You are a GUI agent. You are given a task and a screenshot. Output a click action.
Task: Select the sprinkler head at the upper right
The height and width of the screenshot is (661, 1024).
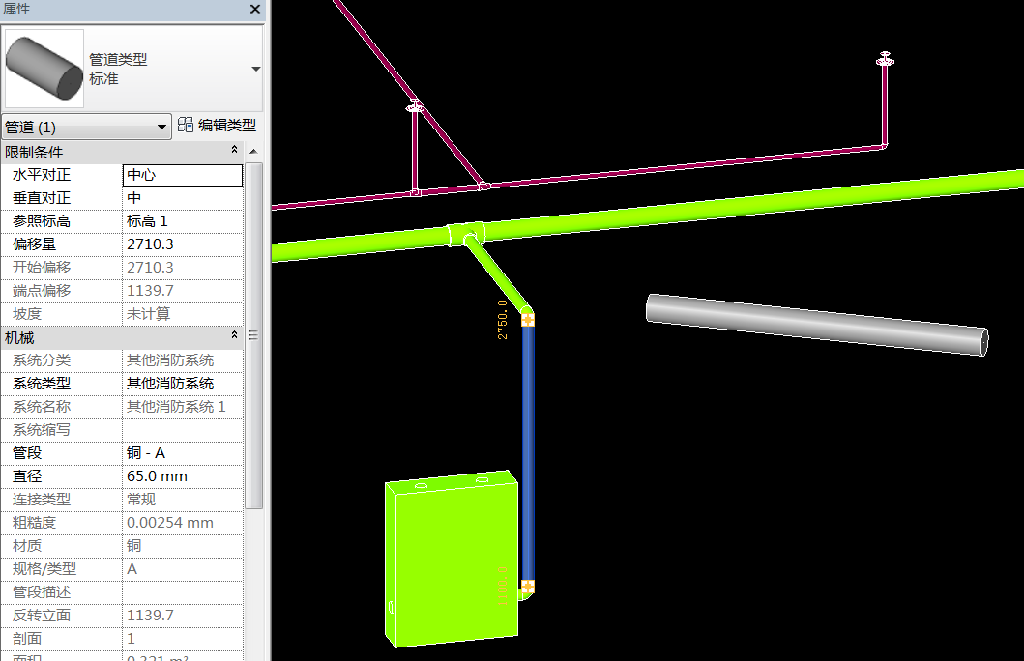point(884,62)
